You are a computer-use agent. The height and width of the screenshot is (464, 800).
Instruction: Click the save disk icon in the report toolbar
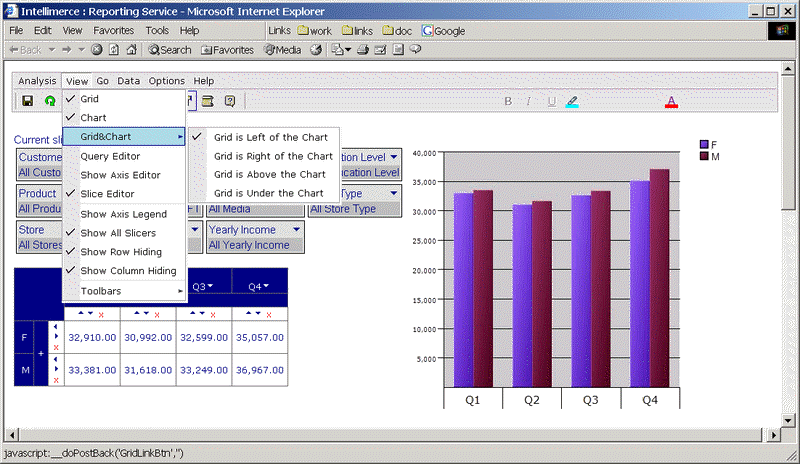pyautogui.click(x=28, y=101)
